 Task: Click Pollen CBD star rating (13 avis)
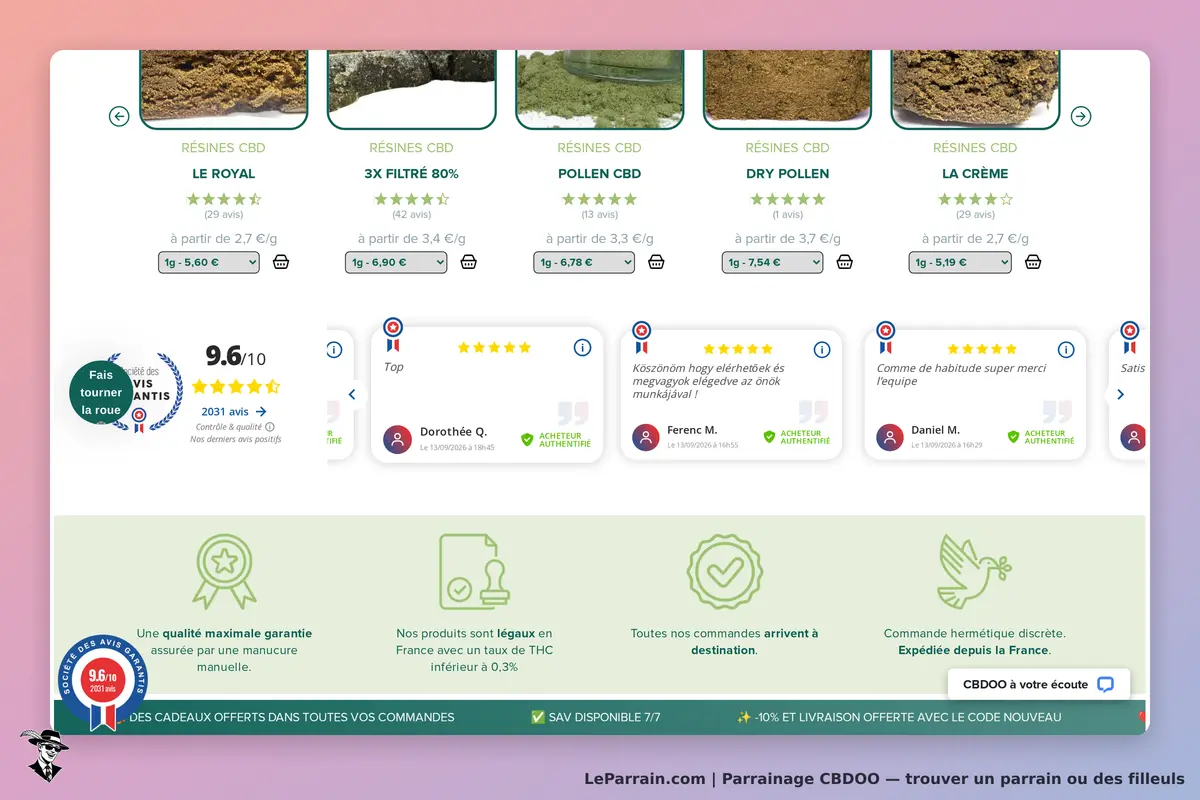click(x=599, y=199)
